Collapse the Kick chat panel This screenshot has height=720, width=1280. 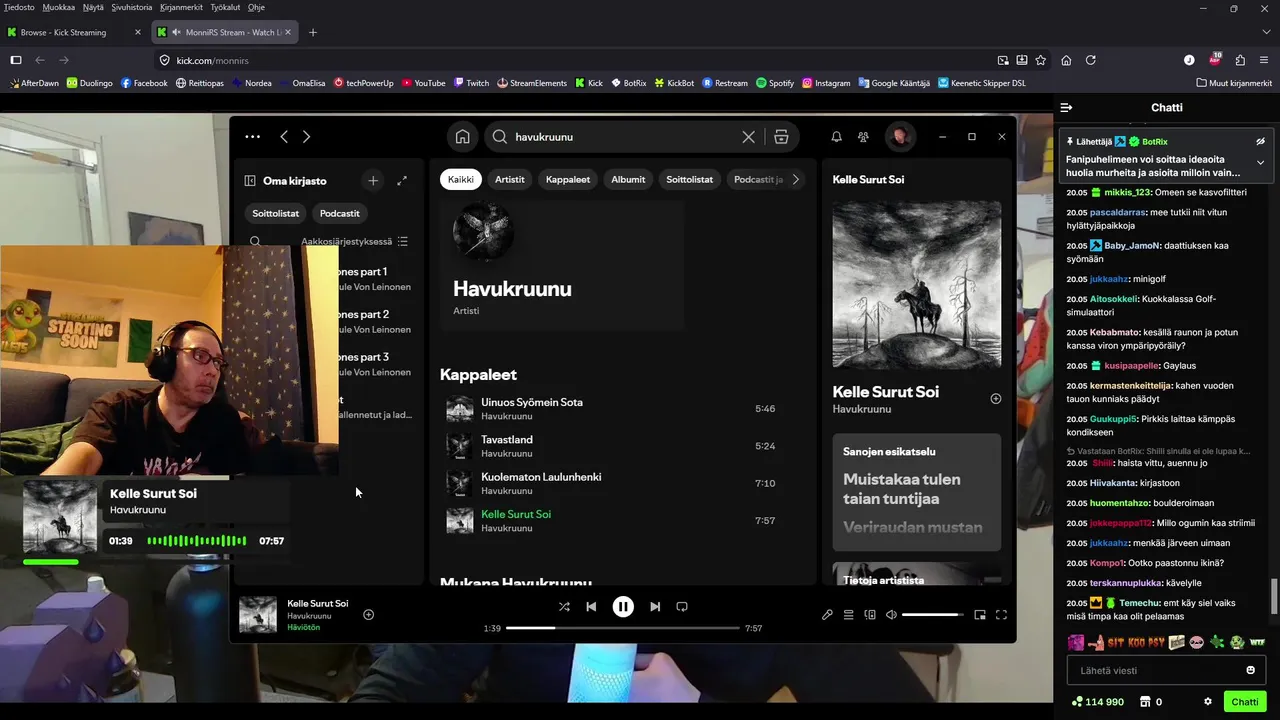click(x=1067, y=107)
